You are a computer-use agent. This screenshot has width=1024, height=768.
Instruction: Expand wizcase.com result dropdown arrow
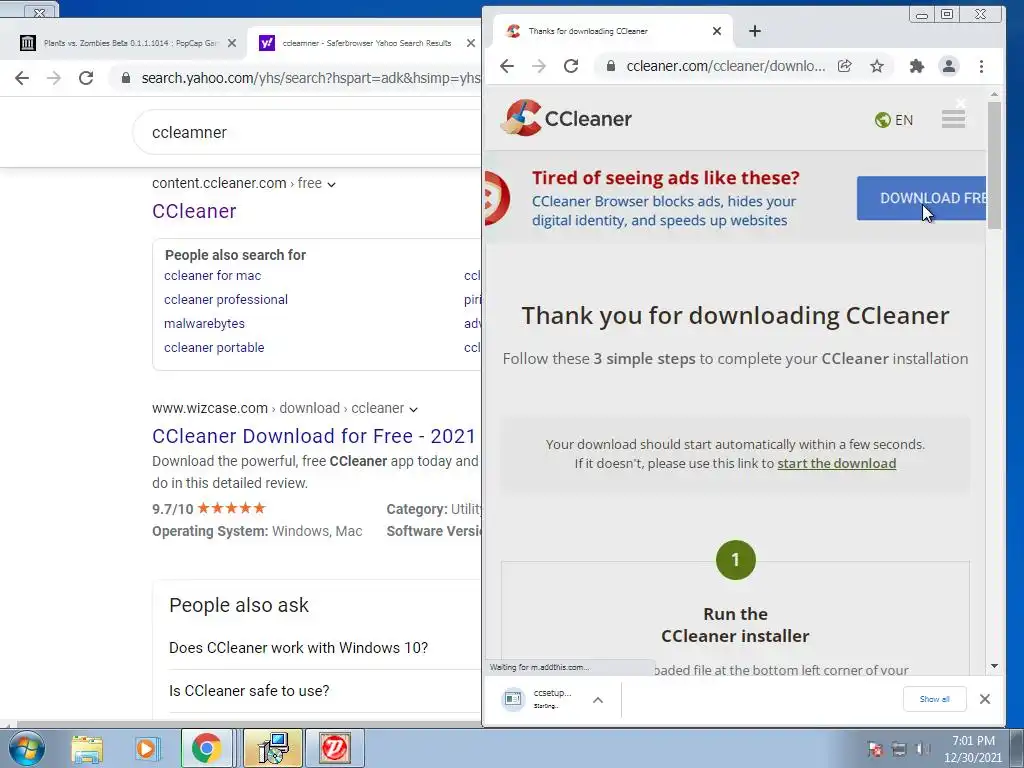pos(413,409)
